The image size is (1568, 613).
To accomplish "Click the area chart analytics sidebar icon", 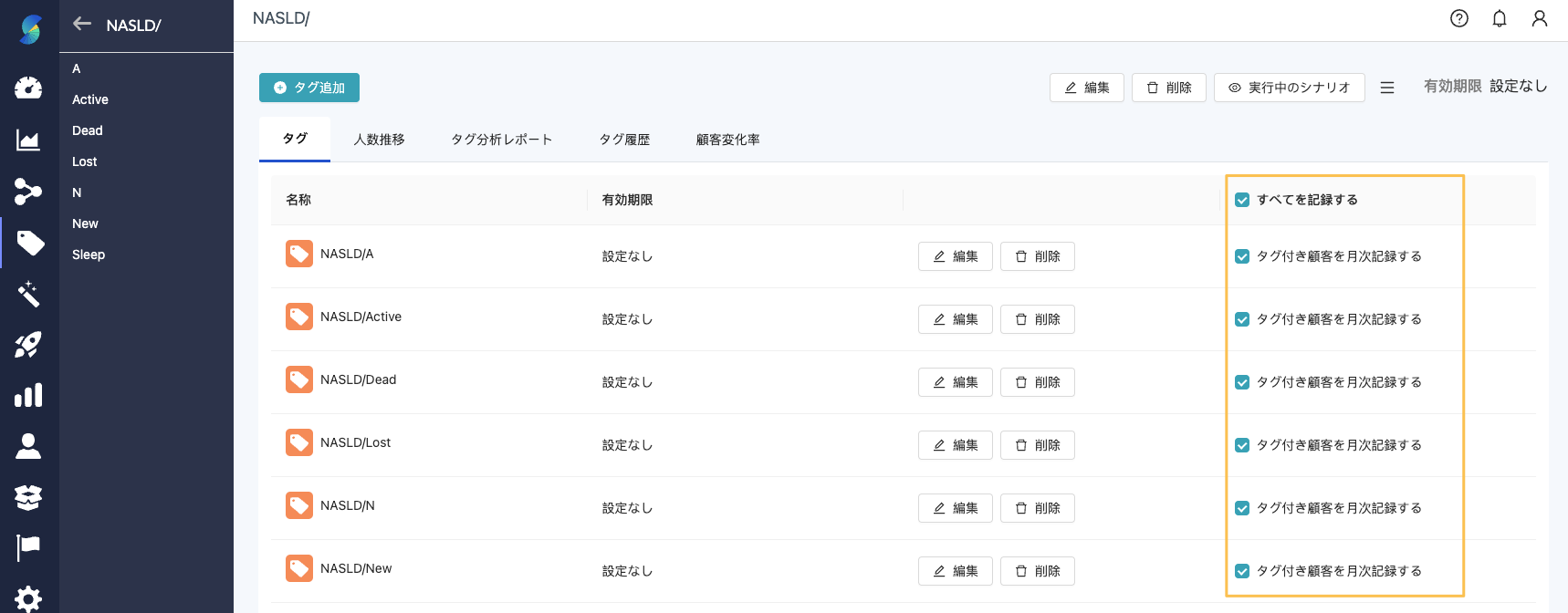I will 28,140.
